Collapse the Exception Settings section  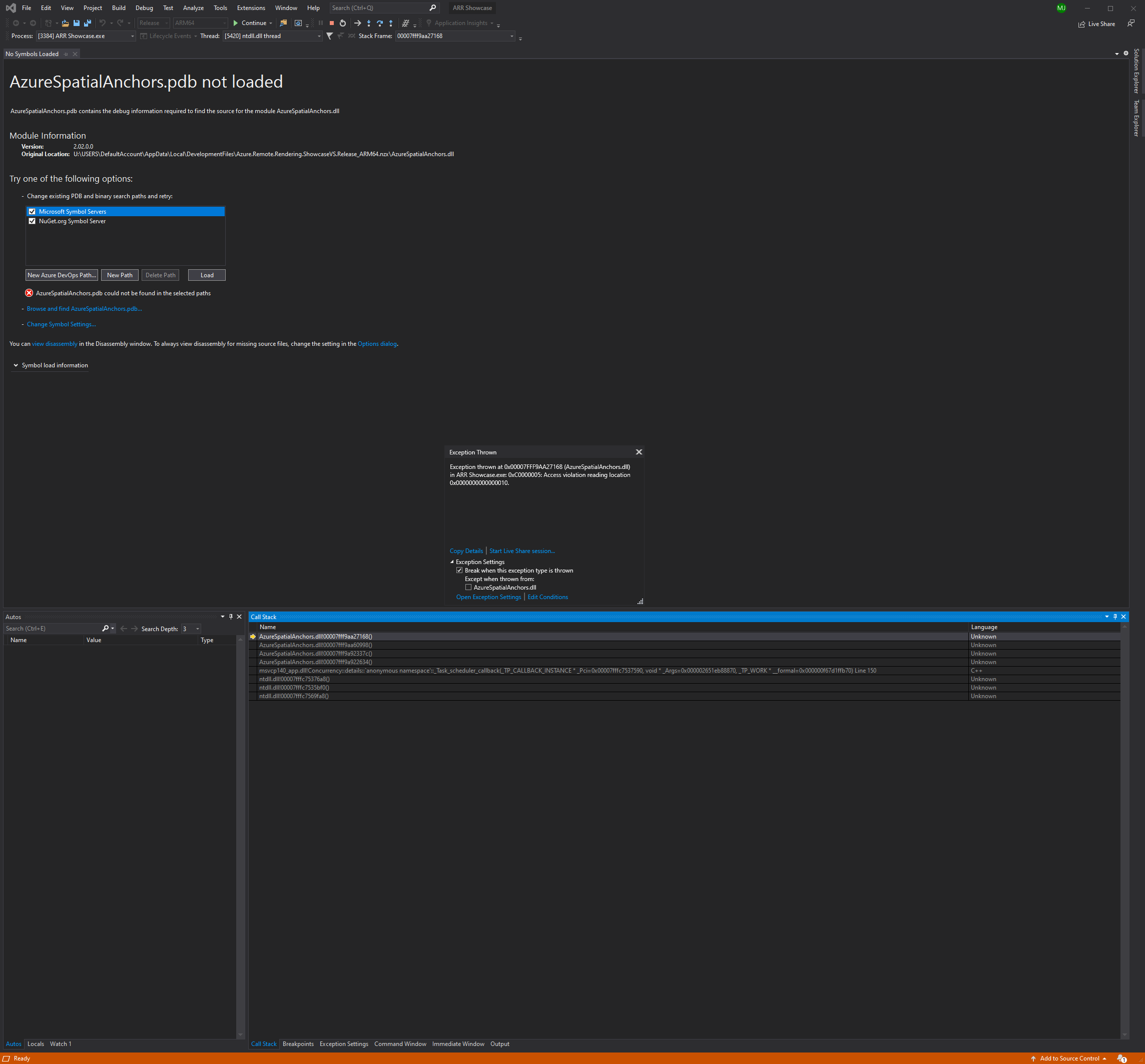452,562
